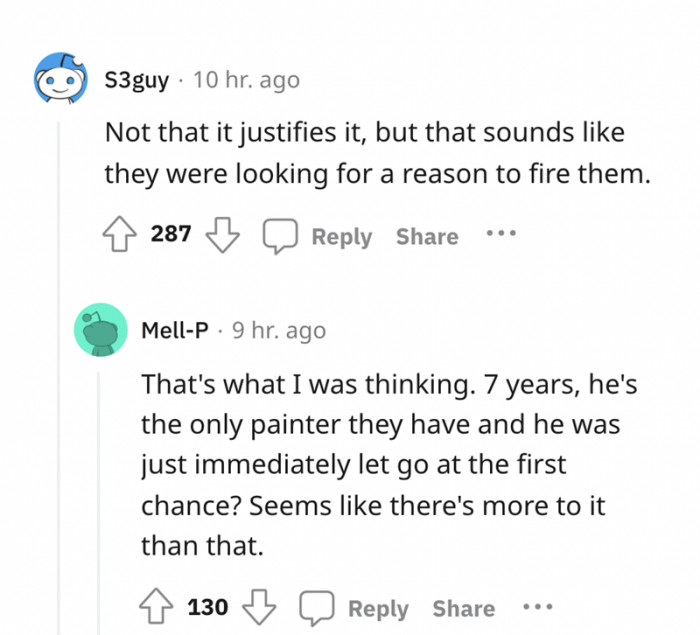Click Reply under Mell-P's comment
The height and width of the screenshot is (635, 700).
[x=378, y=608]
